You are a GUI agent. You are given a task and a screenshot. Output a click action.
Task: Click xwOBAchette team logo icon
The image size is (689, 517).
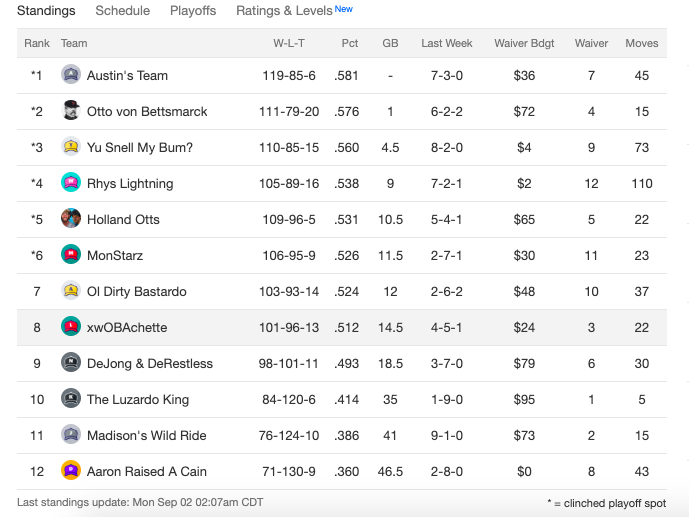coord(71,327)
